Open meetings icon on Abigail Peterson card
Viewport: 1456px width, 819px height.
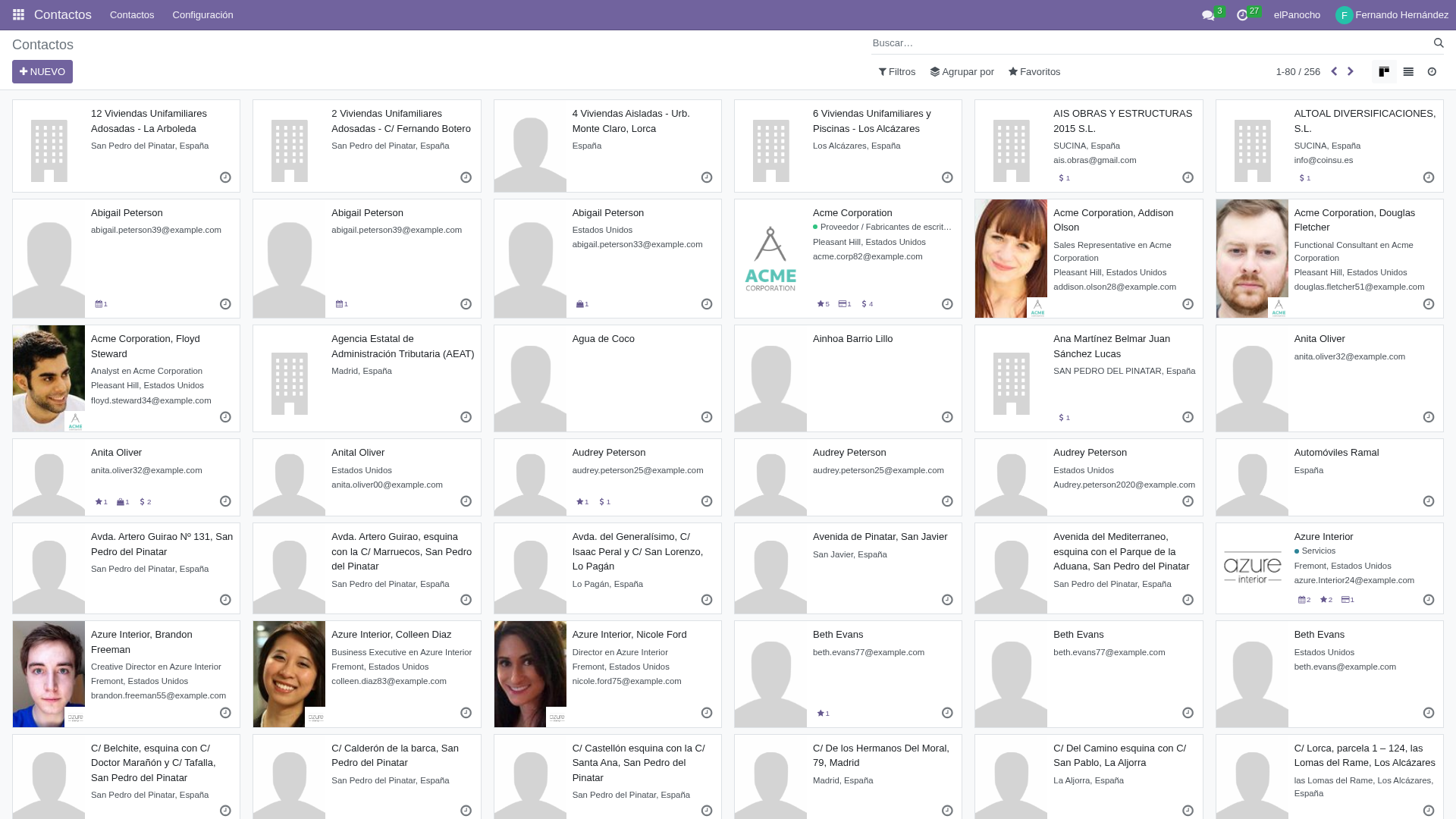pos(99,303)
